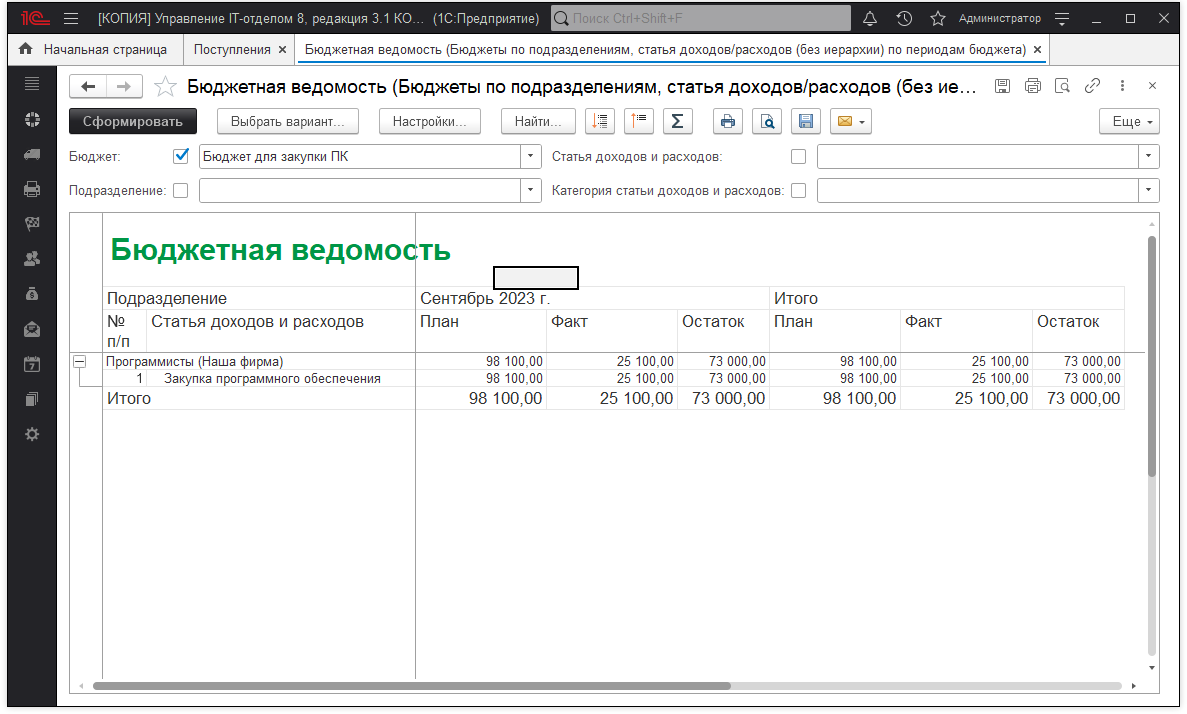This screenshot has height=714, width=1187.
Task: Click the Сформировать button
Action: tap(133, 121)
